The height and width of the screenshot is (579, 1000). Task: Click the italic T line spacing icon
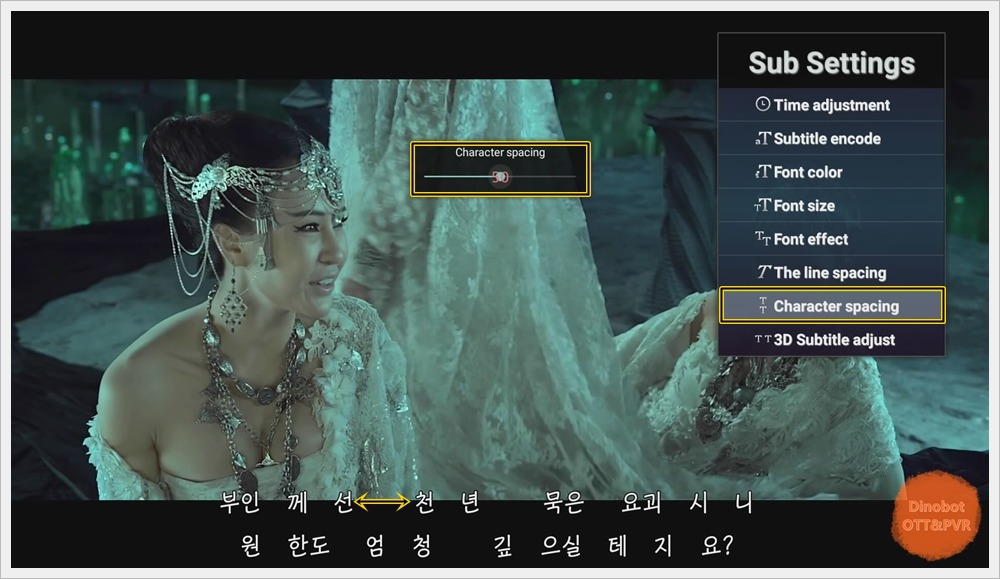[764, 272]
